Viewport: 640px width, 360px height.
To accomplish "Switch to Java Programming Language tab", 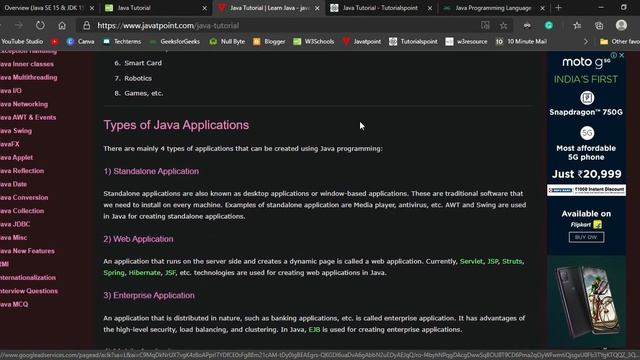I will [493, 8].
